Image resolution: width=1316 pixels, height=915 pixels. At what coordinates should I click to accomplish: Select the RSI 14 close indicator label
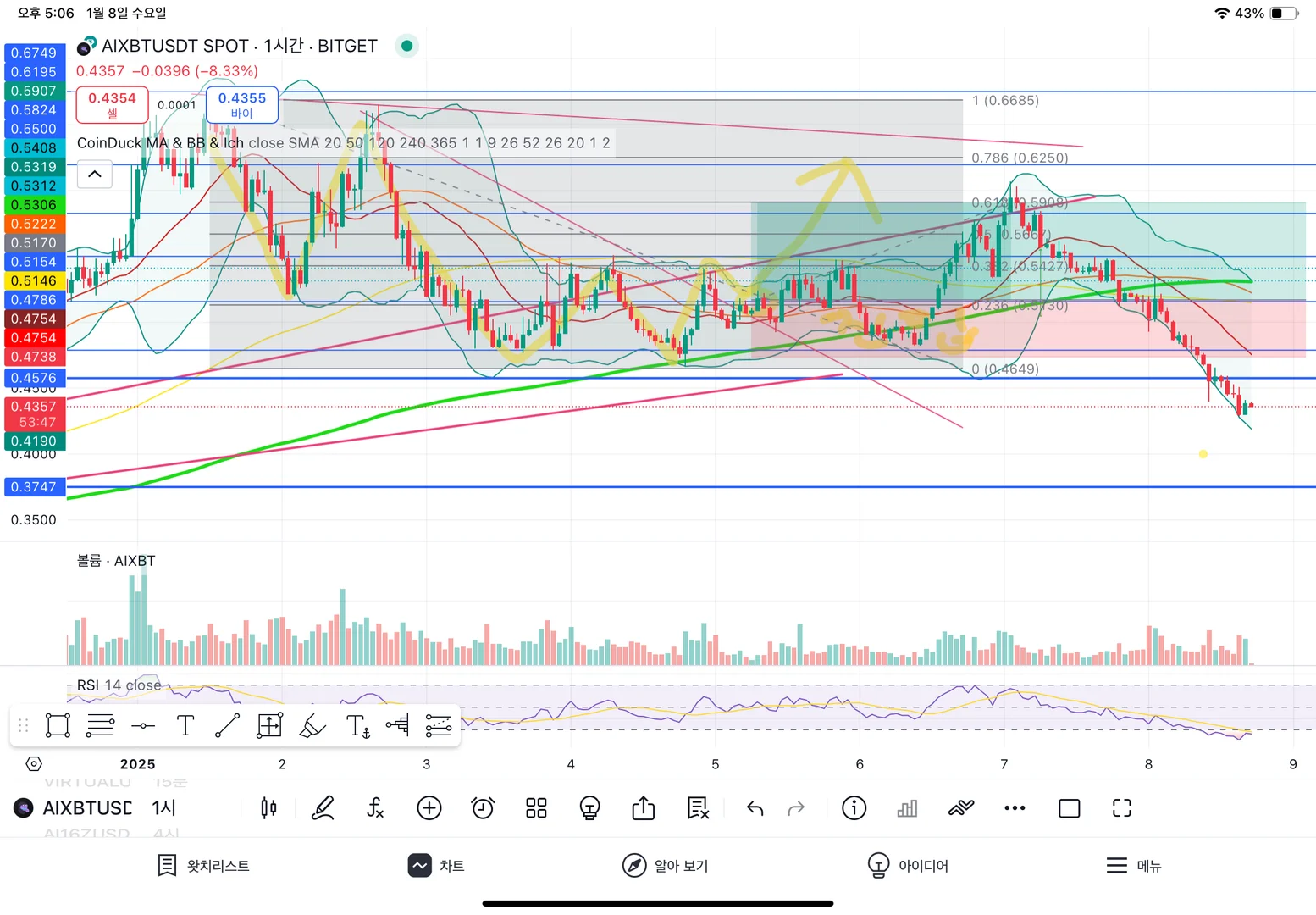coord(119,685)
